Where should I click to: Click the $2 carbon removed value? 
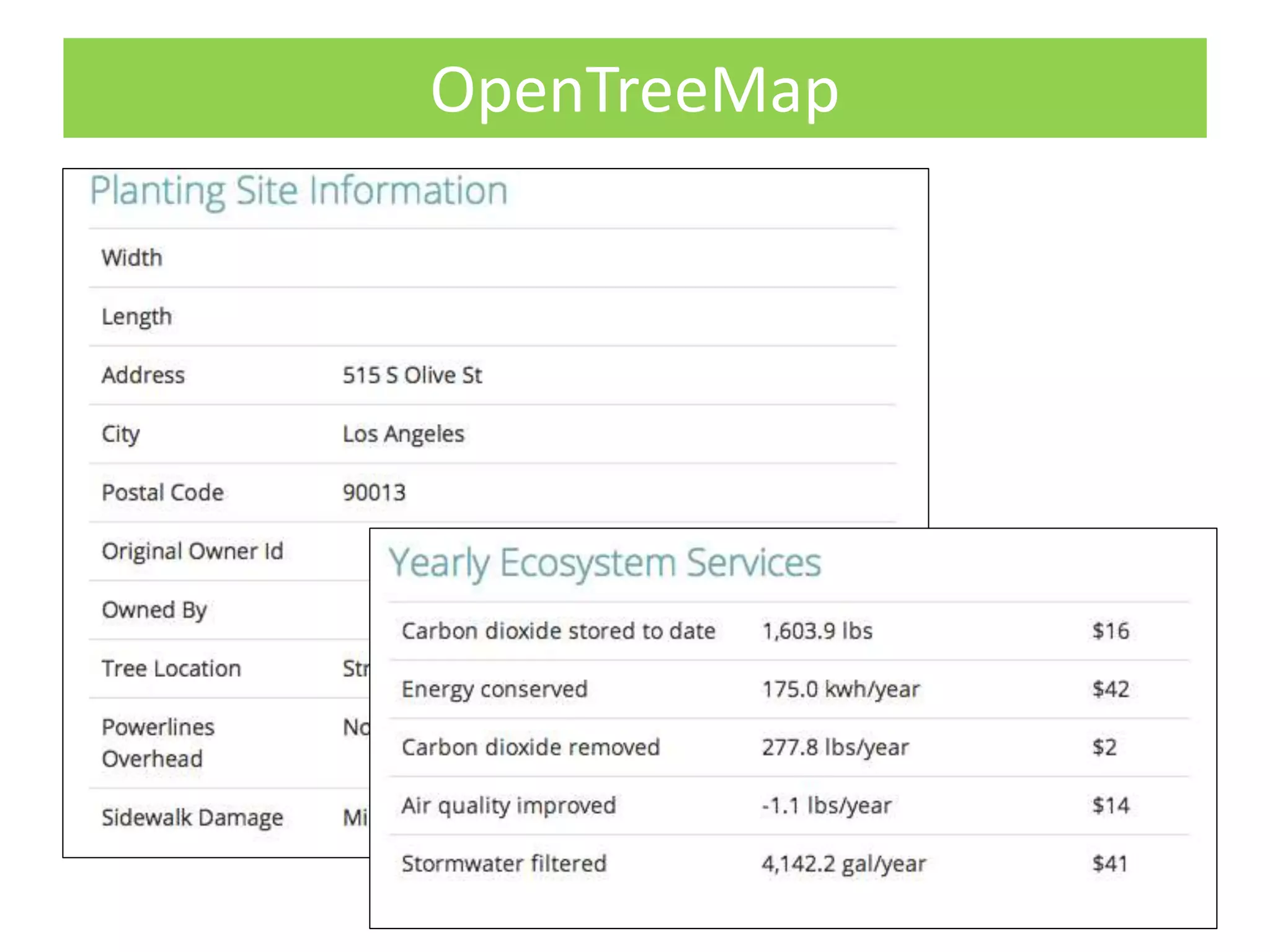pos(1104,747)
